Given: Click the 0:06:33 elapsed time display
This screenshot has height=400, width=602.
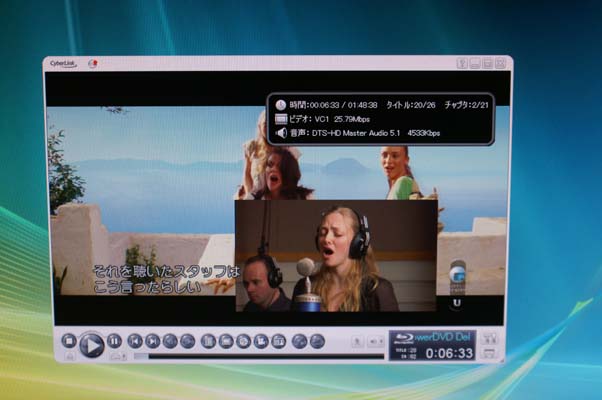Looking at the screenshot, I should (449, 353).
